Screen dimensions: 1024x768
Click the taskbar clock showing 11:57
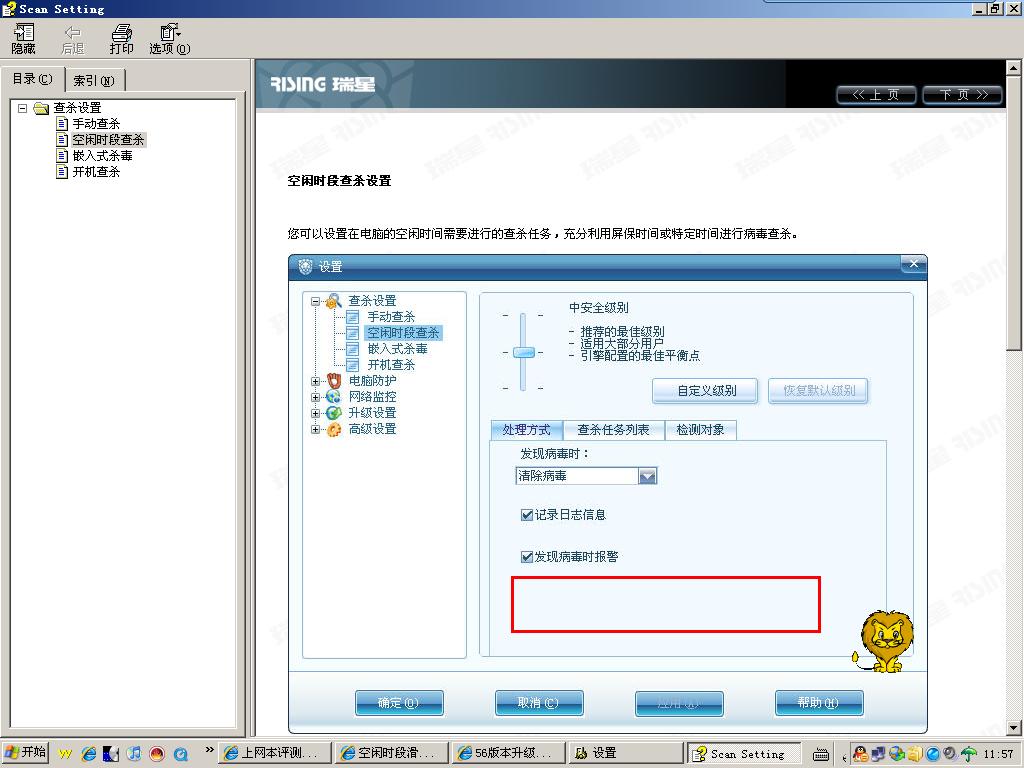tap(999, 754)
